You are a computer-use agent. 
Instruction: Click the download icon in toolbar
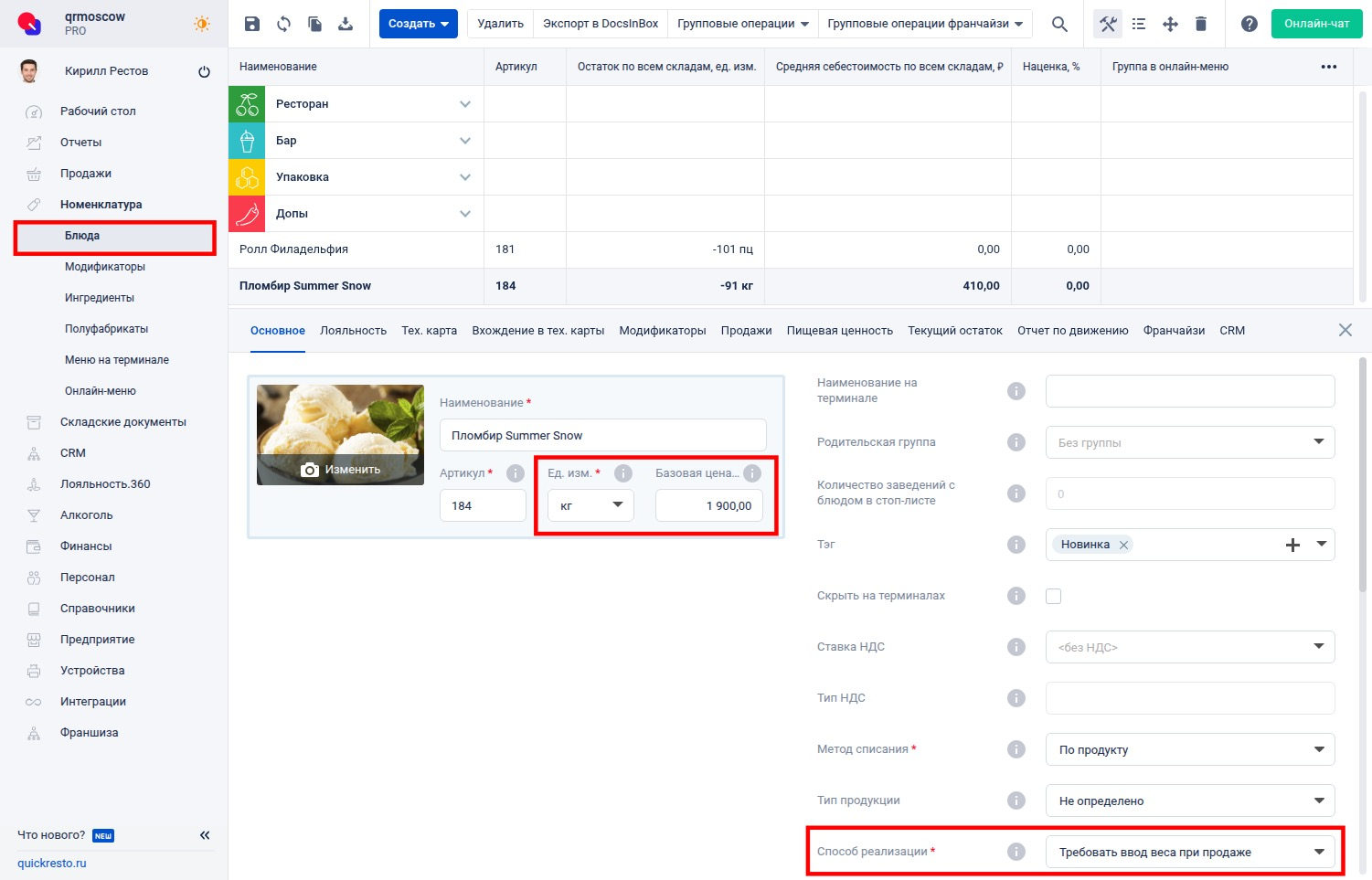click(346, 24)
